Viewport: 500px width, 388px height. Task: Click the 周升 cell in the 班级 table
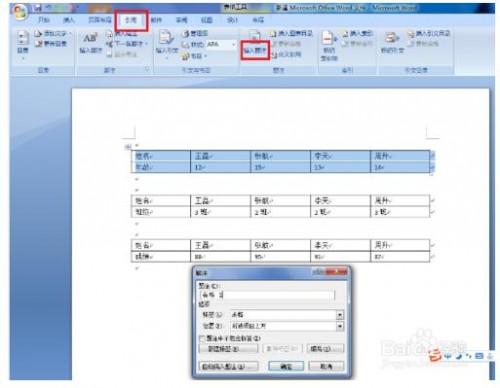point(400,201)
